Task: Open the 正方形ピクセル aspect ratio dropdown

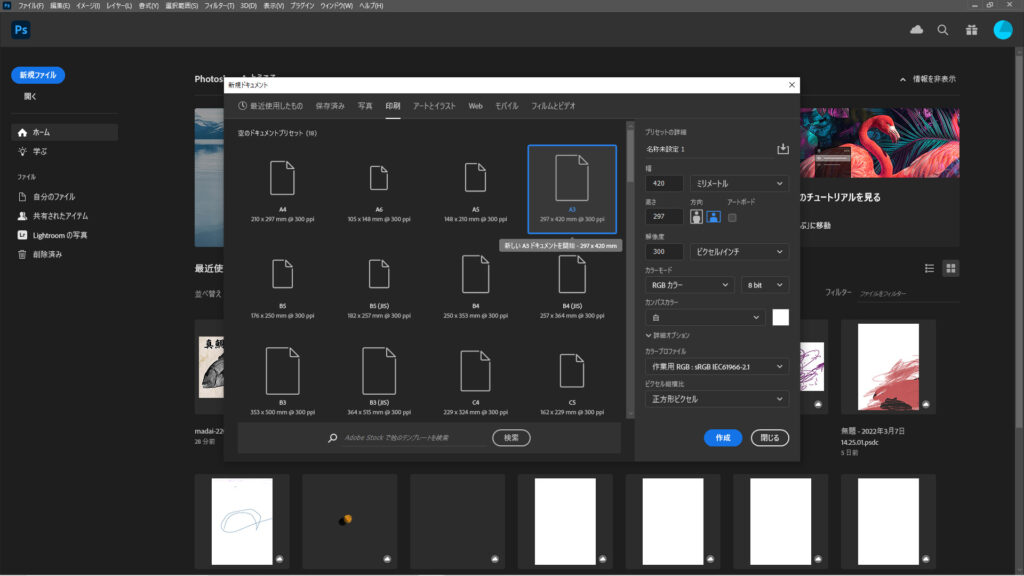Action: [716, 399]
